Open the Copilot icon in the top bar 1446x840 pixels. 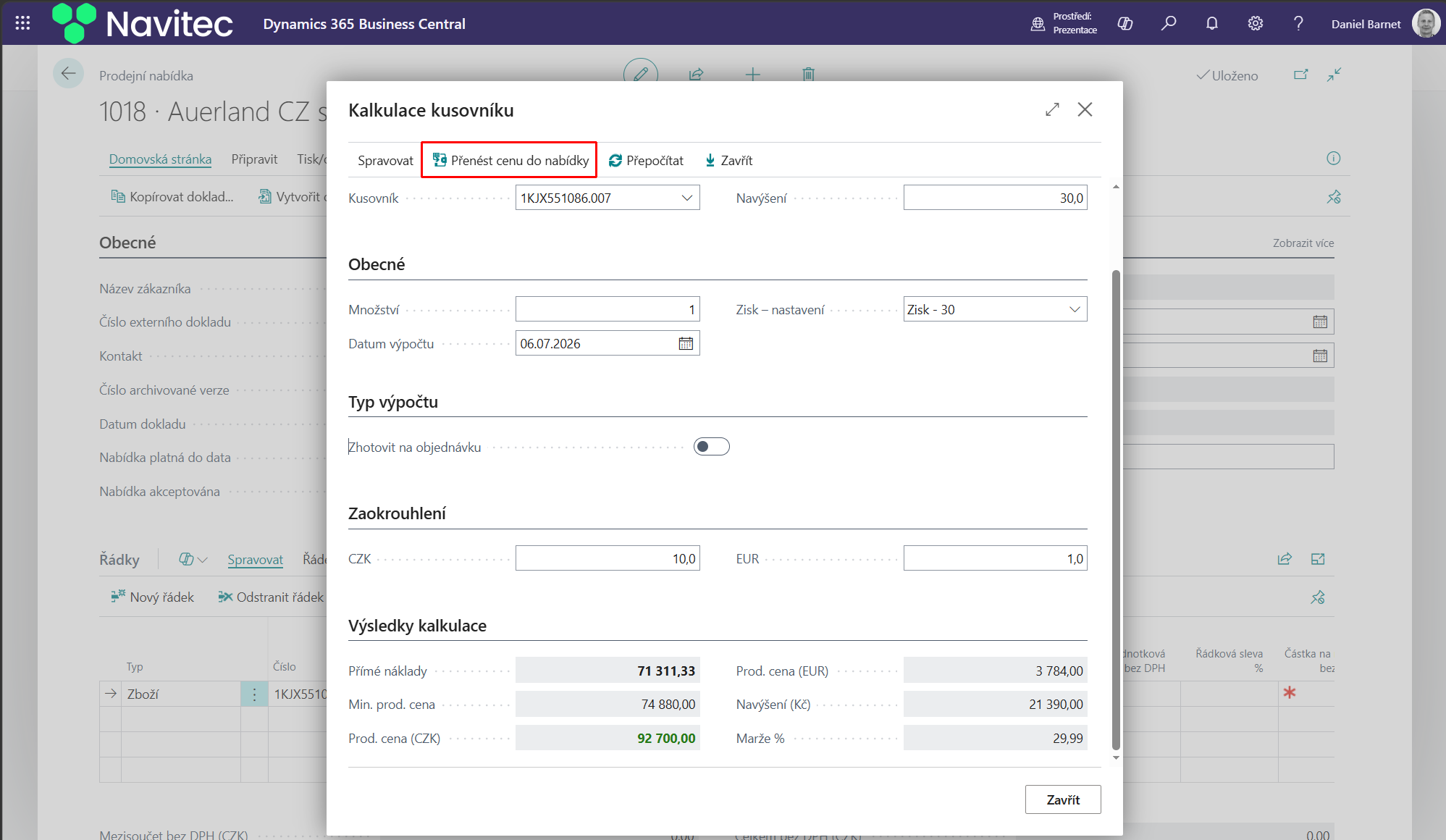pos(1125,23)
